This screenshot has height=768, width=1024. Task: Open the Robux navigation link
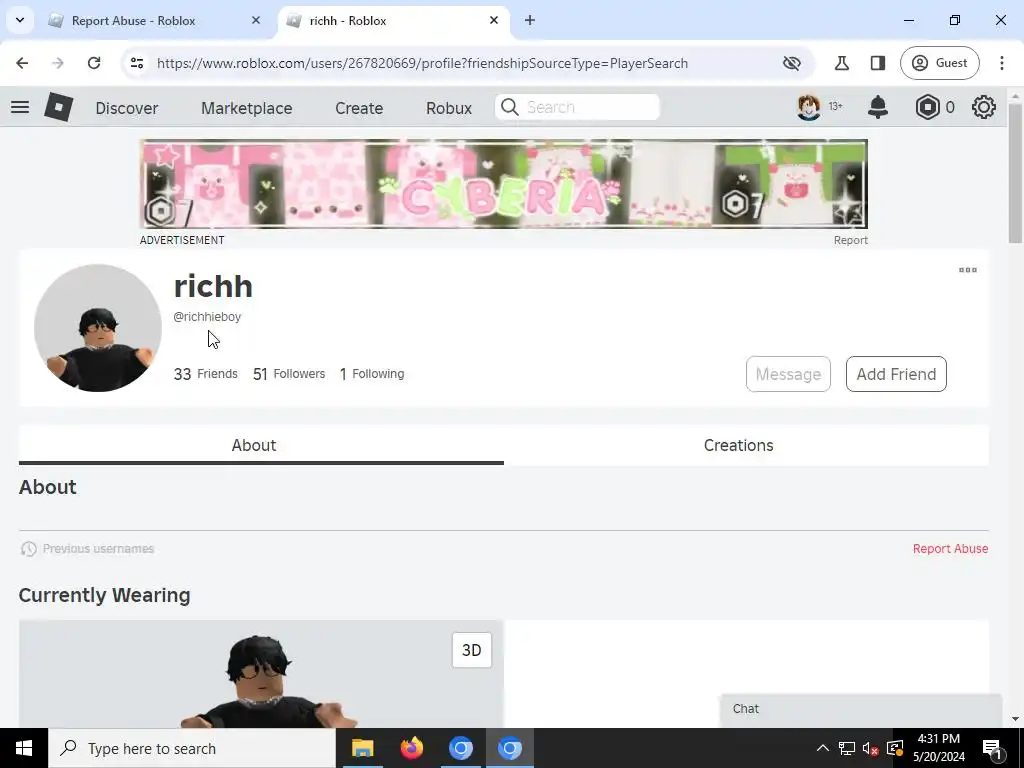point(449,108)
